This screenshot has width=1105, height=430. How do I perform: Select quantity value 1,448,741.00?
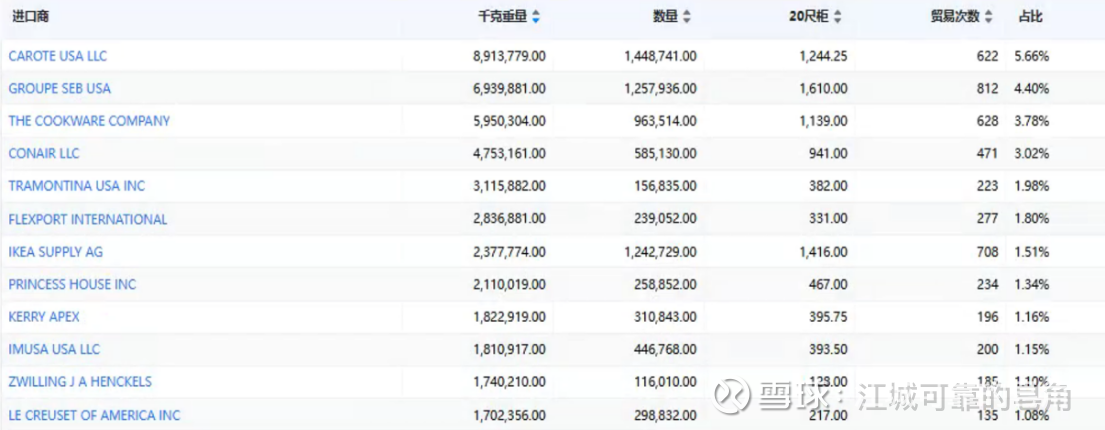click(x=660, y=56)
